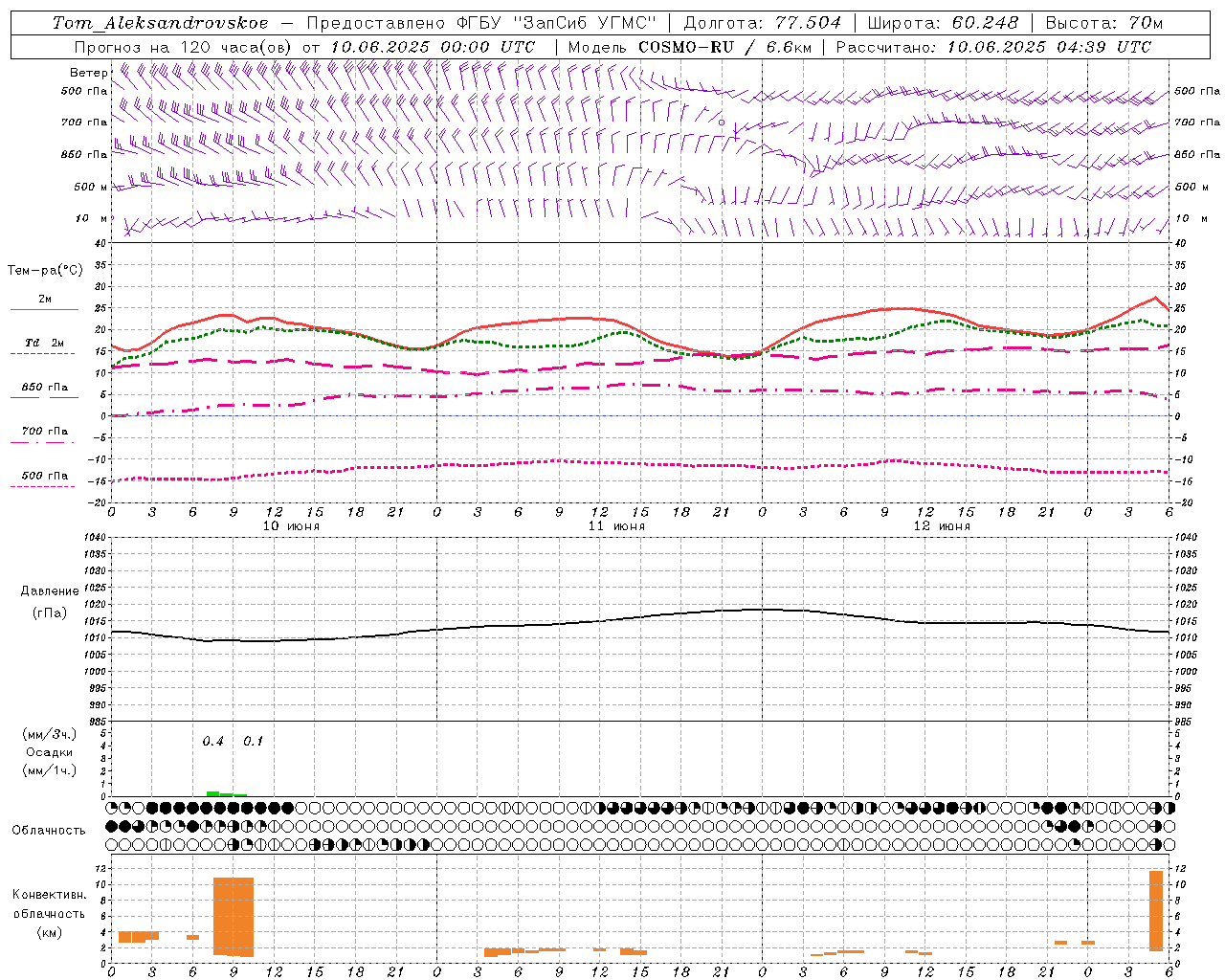
Task: Click the '(мм/1ч.)' precipitation unit label
Action: [49, 770]
